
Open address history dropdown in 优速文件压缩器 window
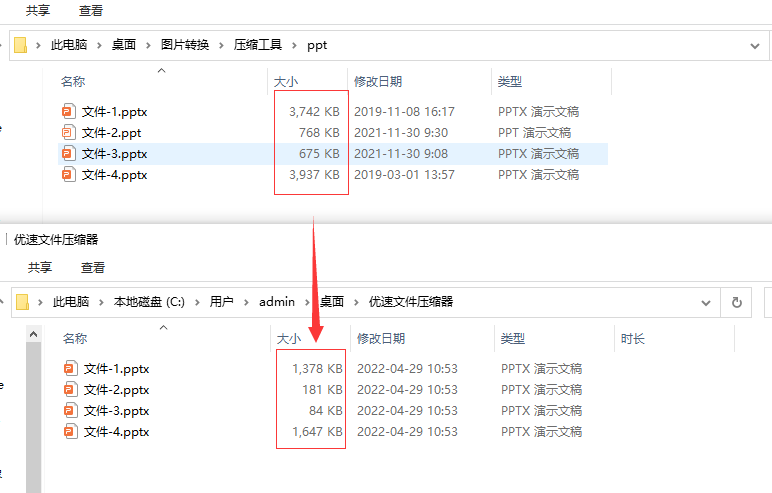(706, 302)
